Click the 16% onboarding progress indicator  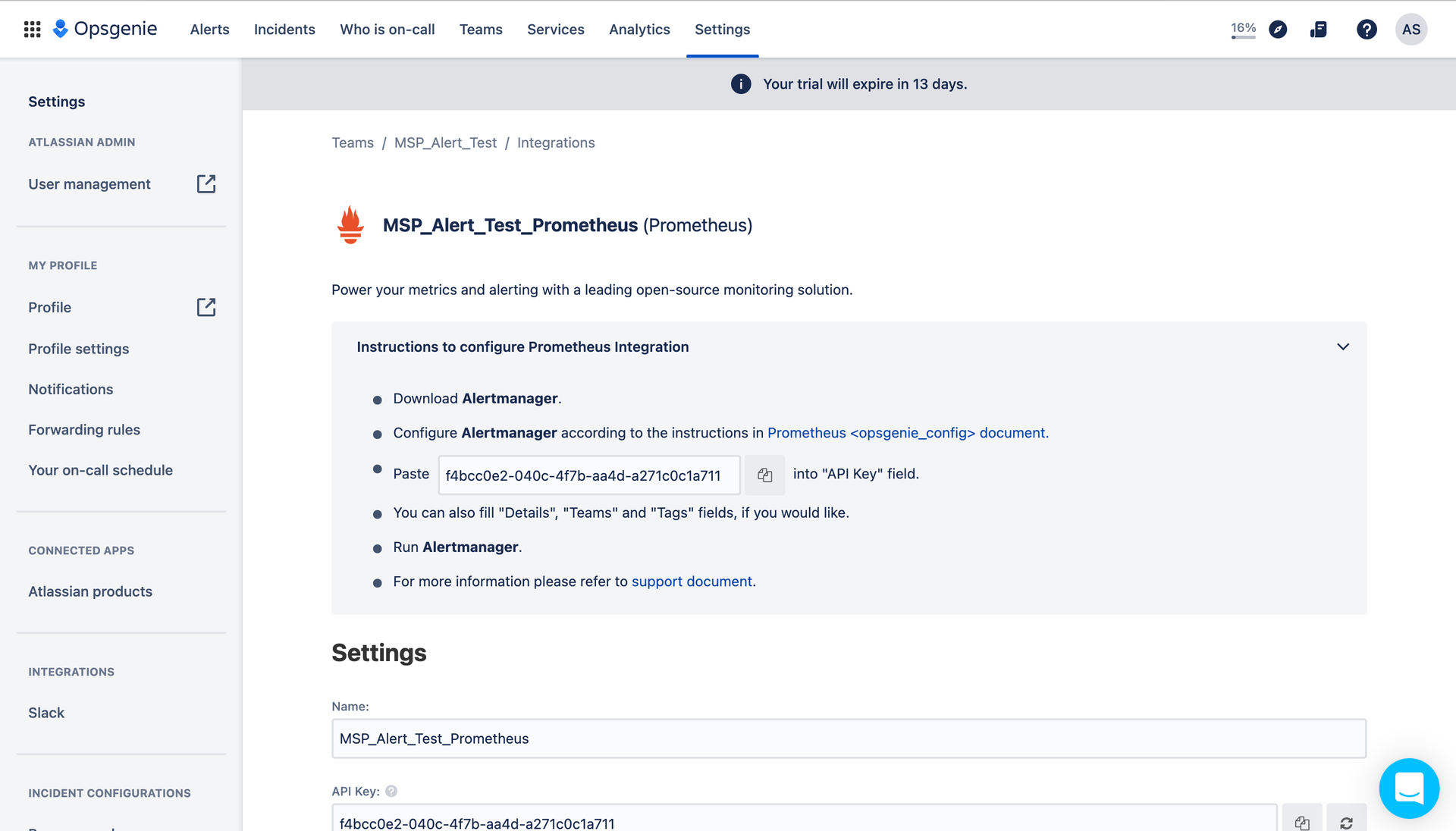click(x=1243, y=30)
